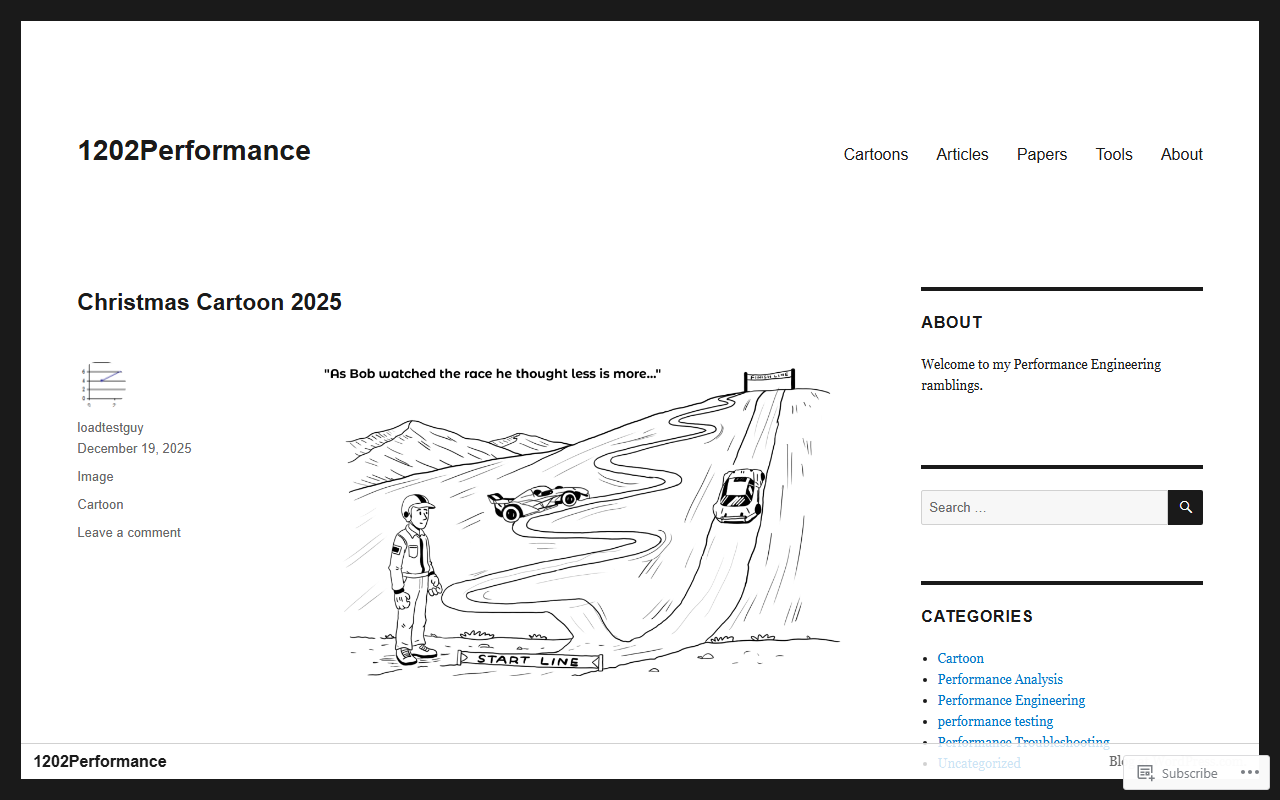
Task: Open the Cartoons menu item
Action: pyautogui.click(x=876, y=154)
